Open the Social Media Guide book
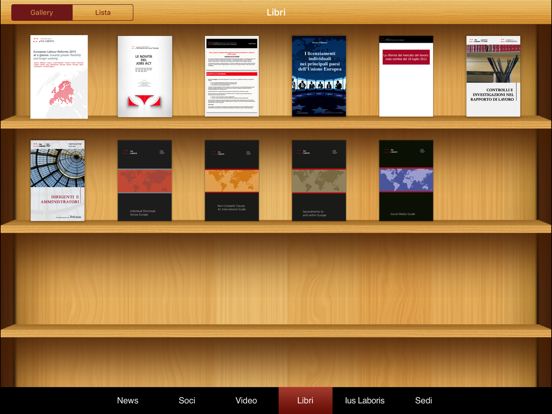 click(406, 181)
